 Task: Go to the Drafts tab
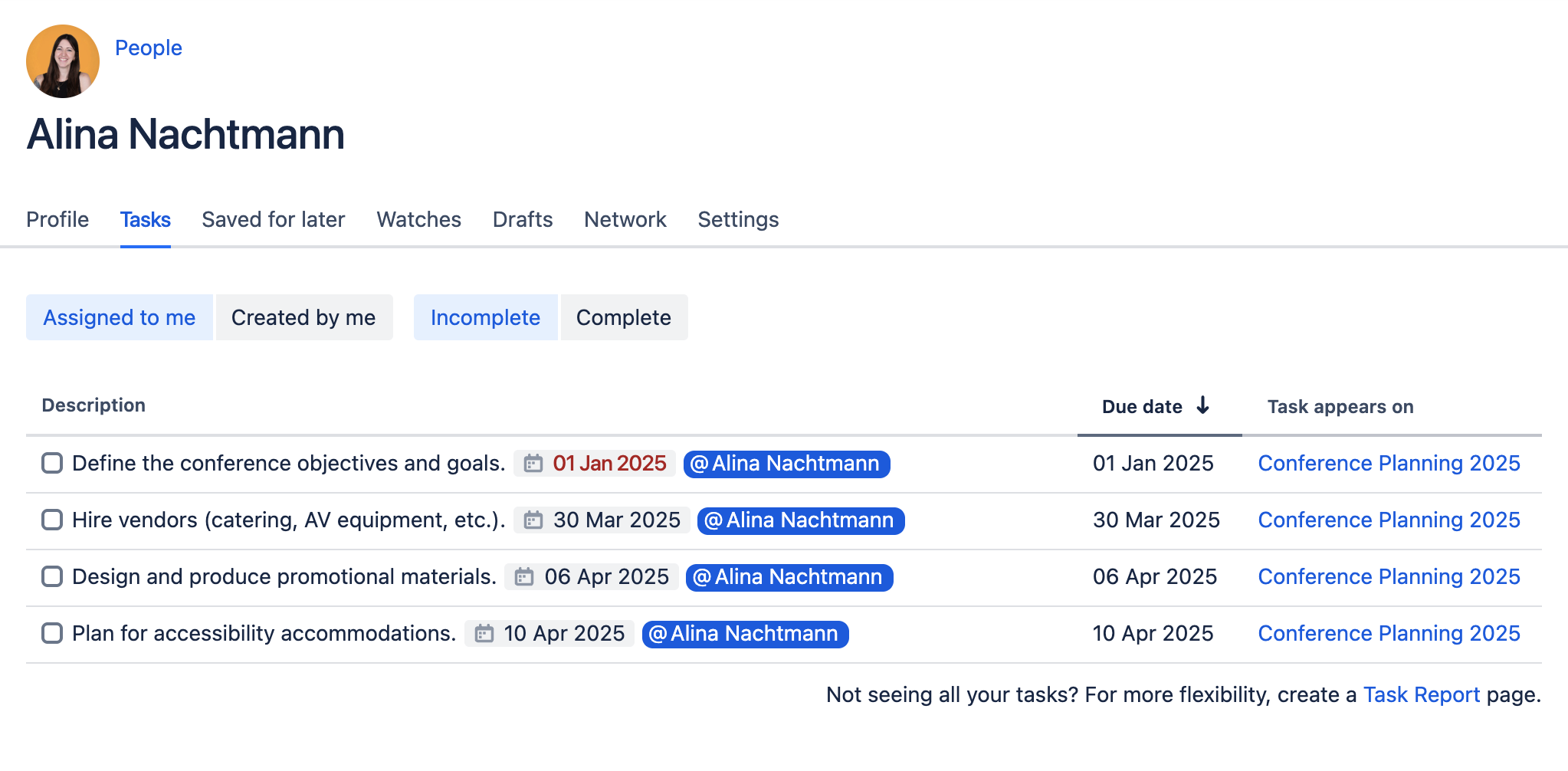(522, 220)
